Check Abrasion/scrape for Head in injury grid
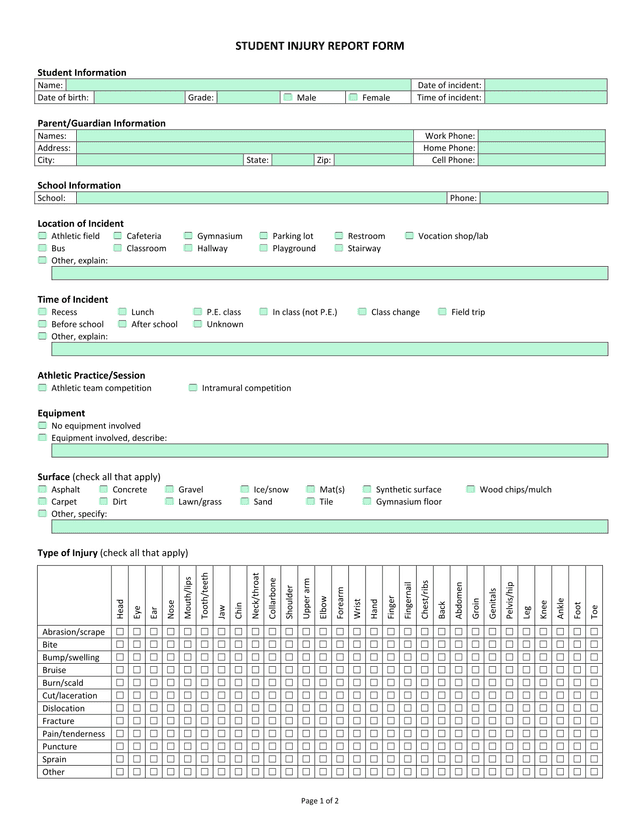Image resolution: width=640 pixels, height=828 pixels. pos(120,632)
